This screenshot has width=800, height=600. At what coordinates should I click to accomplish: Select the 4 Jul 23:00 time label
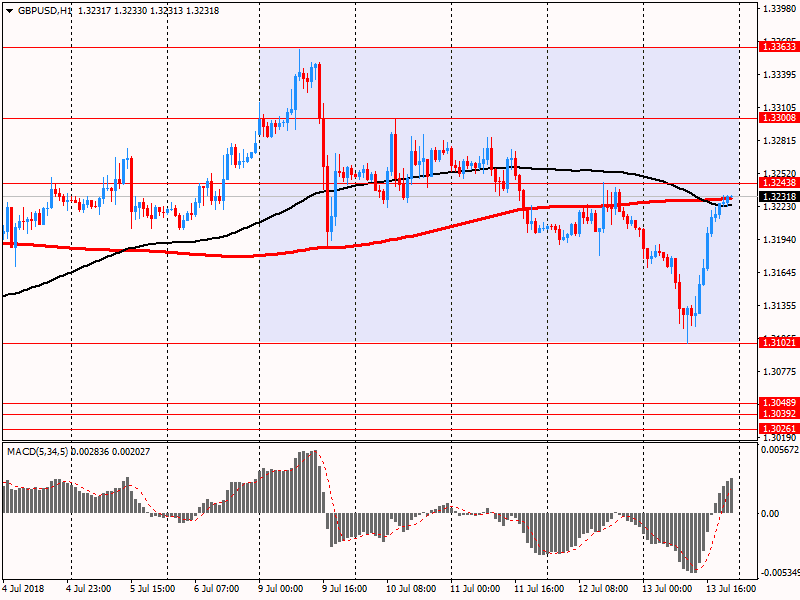[x=89, y=589]
